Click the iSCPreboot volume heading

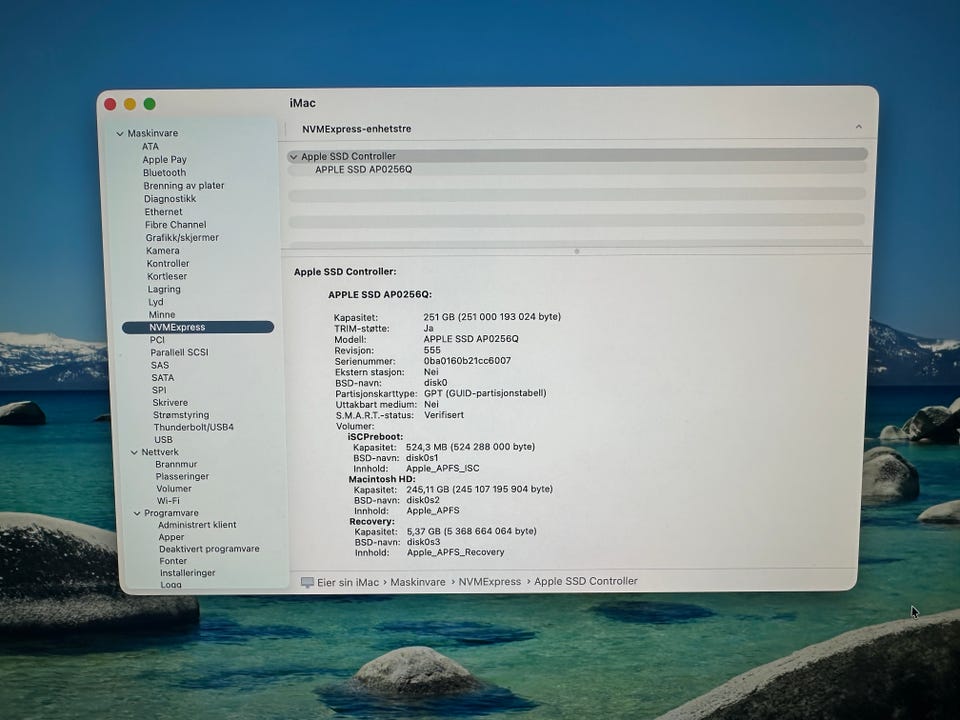[x=375, y=437]
